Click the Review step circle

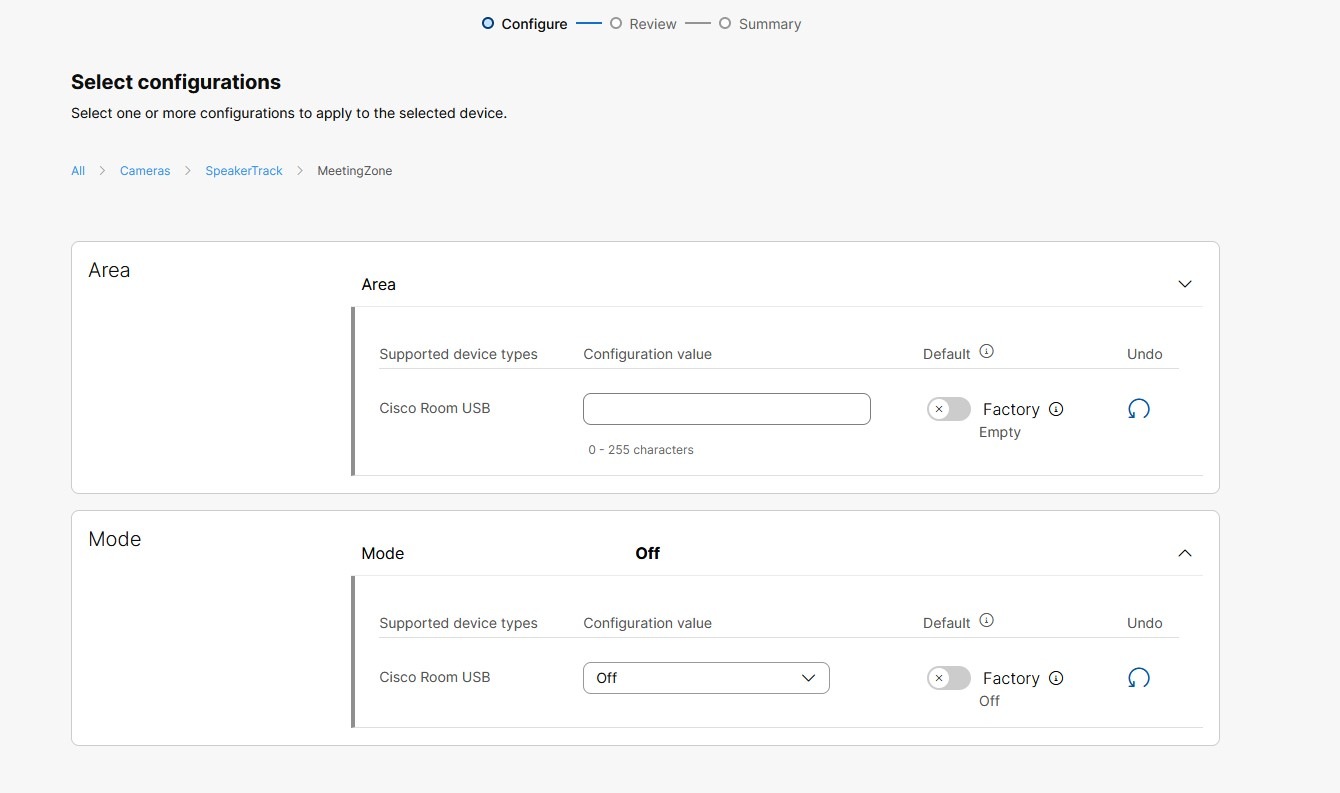pos(615,23)
